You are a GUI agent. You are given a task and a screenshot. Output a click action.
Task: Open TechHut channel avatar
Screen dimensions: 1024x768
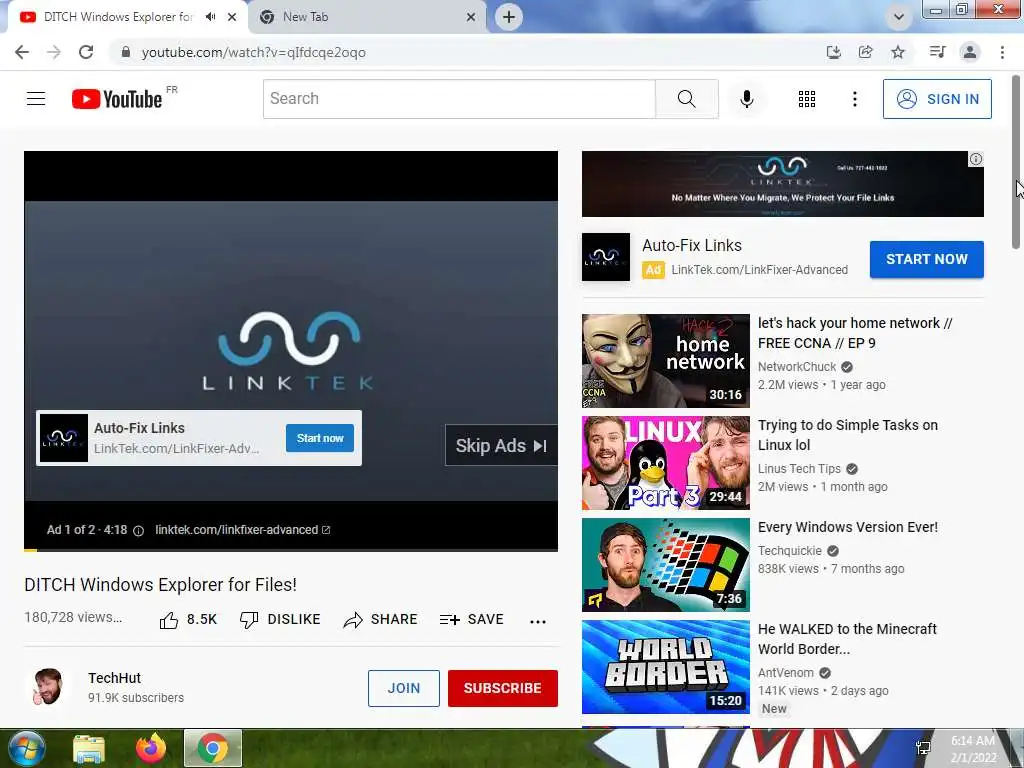click(x=48, y=687)
